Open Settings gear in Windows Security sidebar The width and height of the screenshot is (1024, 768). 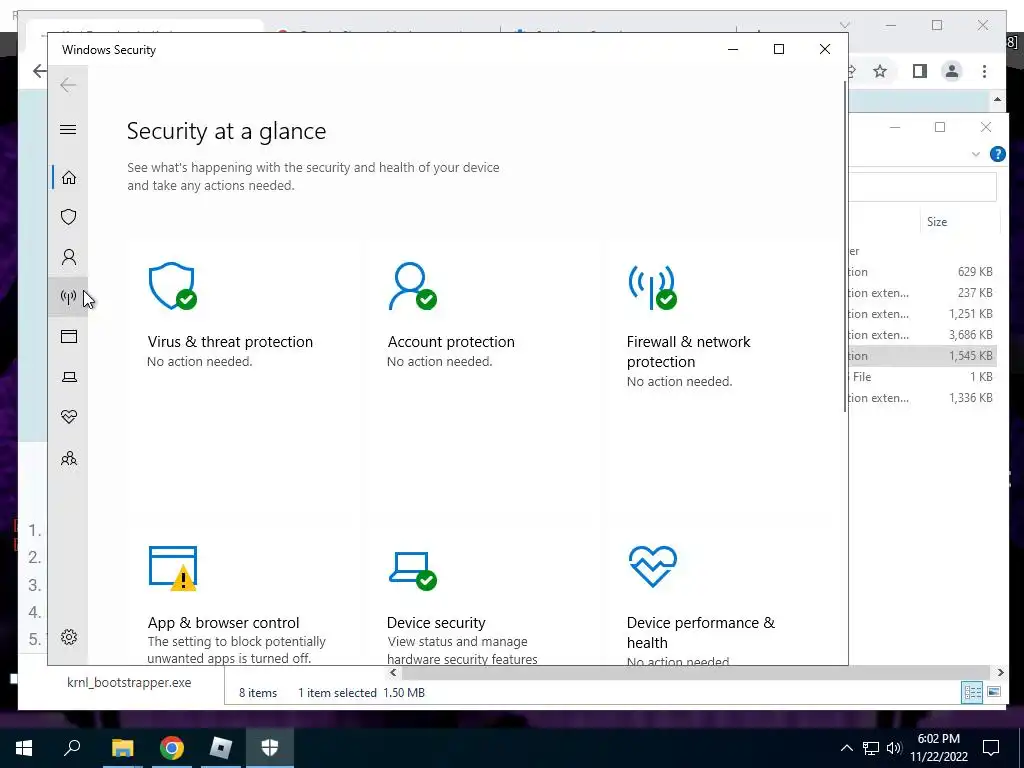pos(69,637)
